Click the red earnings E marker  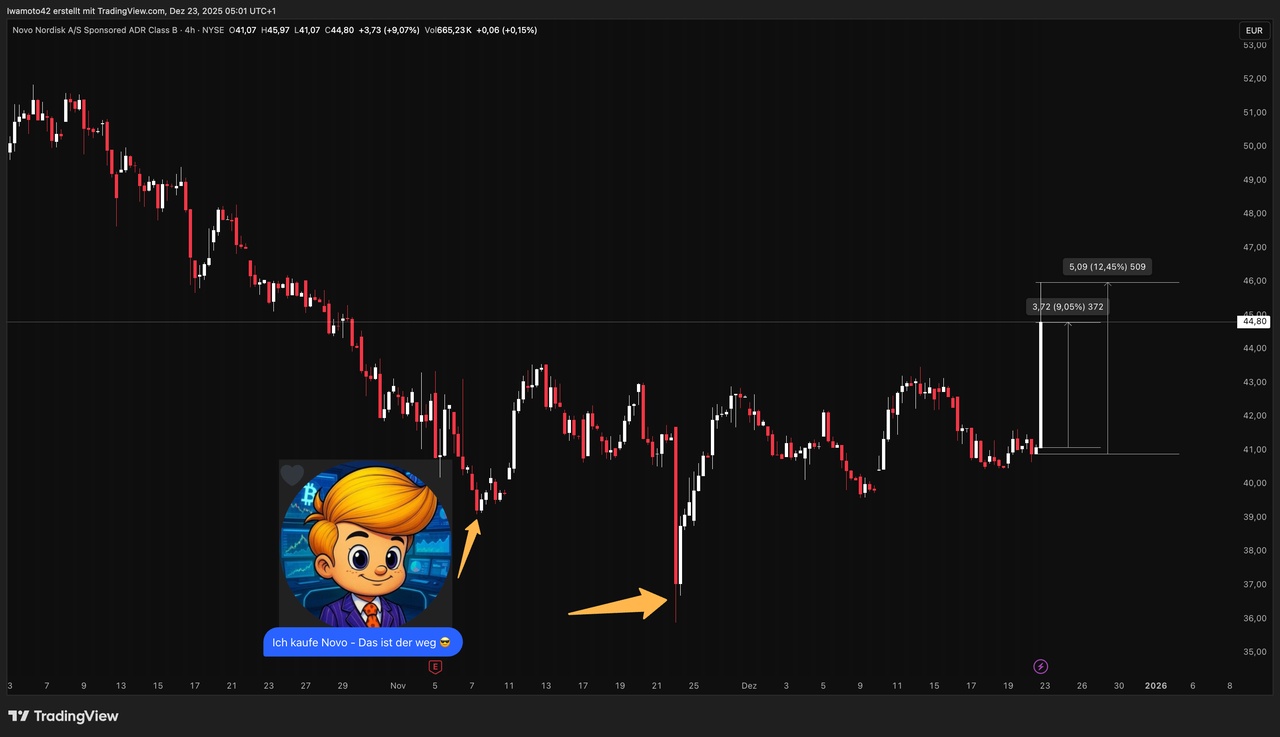(x=435, y=666)
